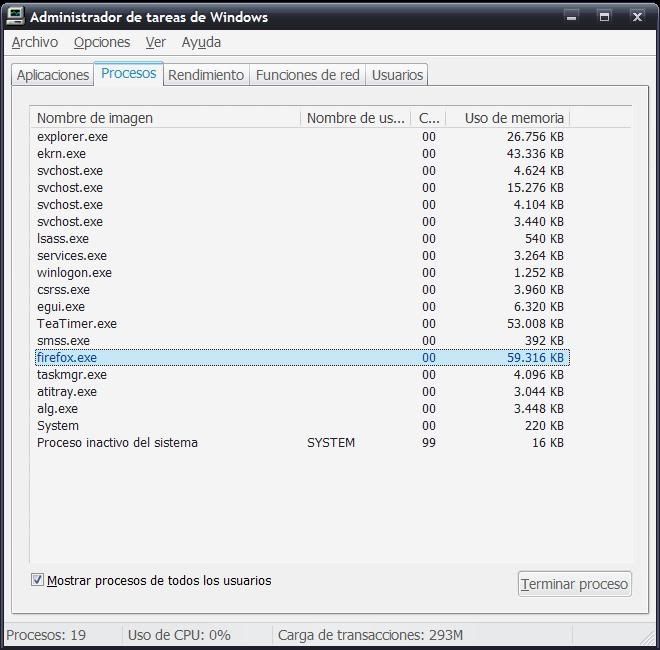Select svchost.exe using 3.440 KB

pyautogui.click(x=302, y=221)
